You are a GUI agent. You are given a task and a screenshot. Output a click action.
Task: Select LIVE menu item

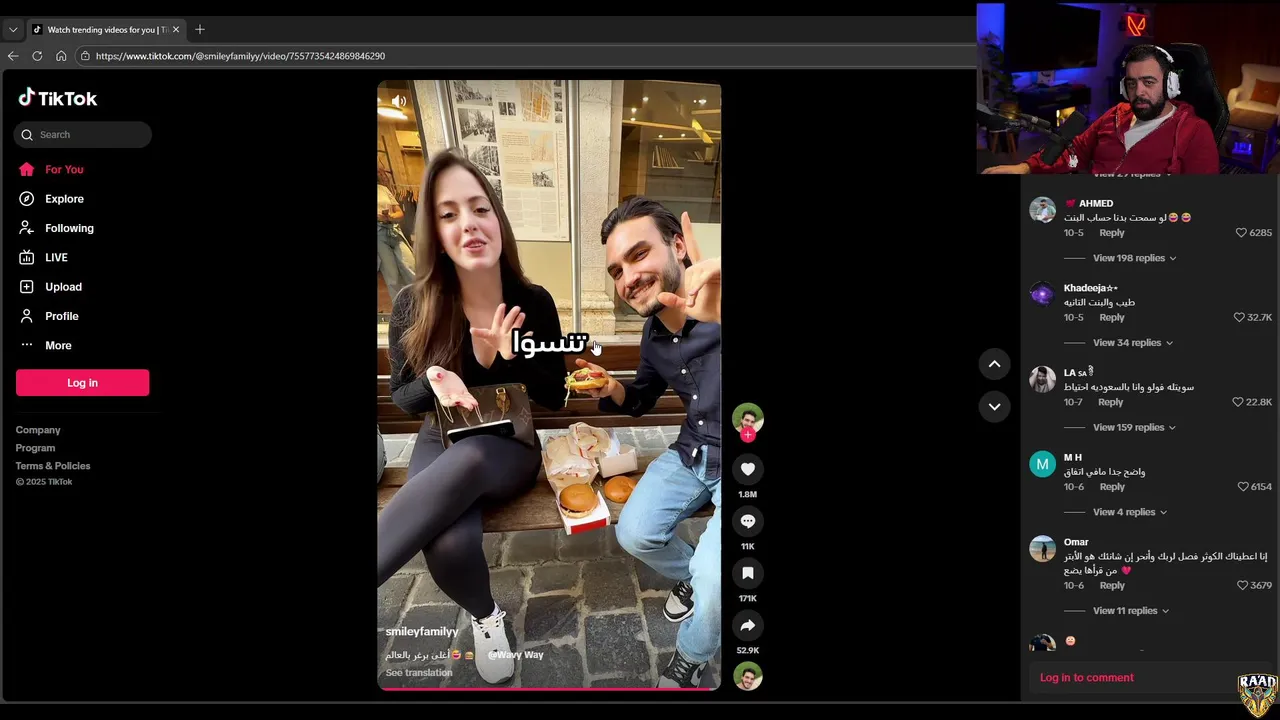coord(56,258)
